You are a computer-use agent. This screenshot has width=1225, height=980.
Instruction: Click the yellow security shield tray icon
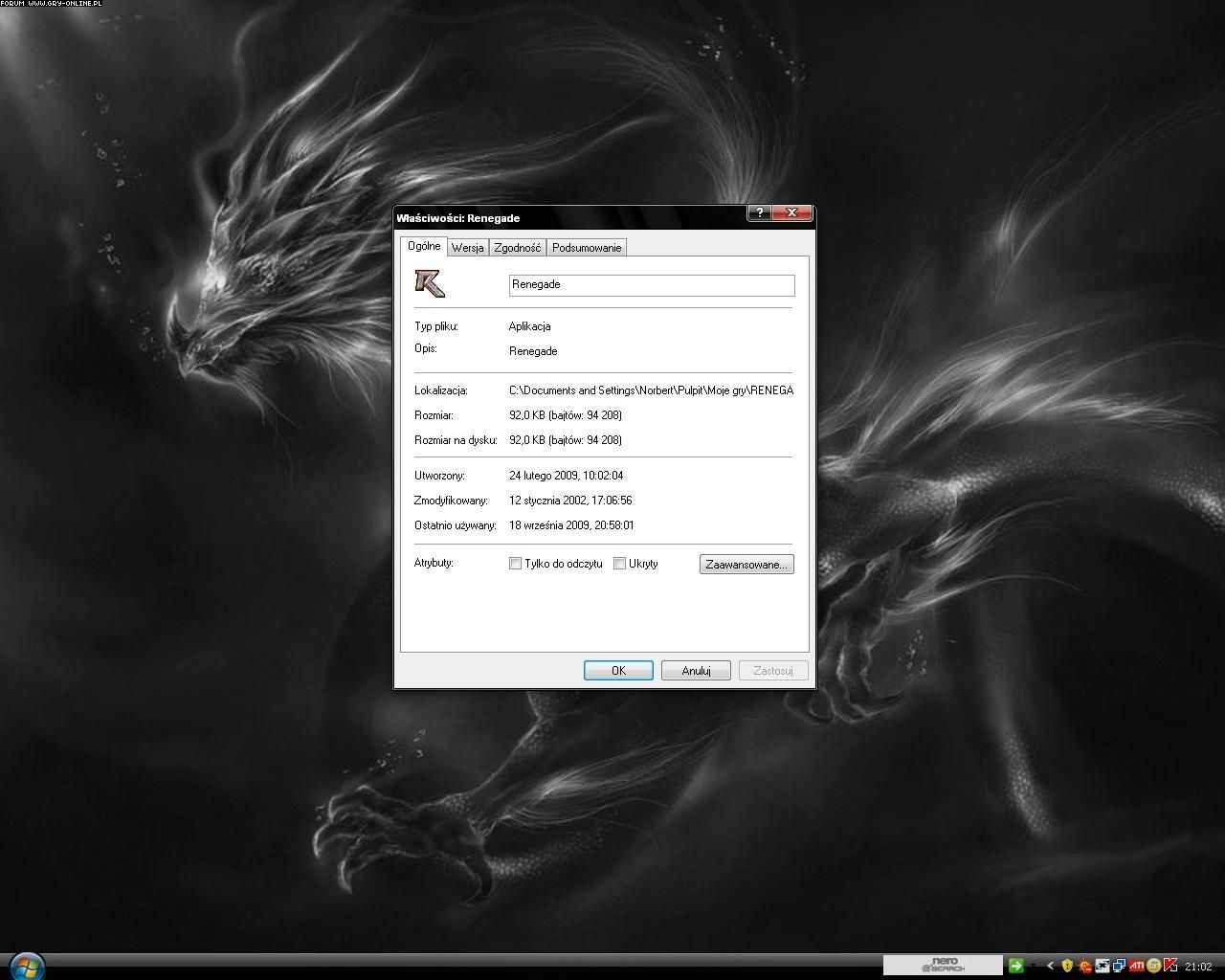coord(1067,966)
